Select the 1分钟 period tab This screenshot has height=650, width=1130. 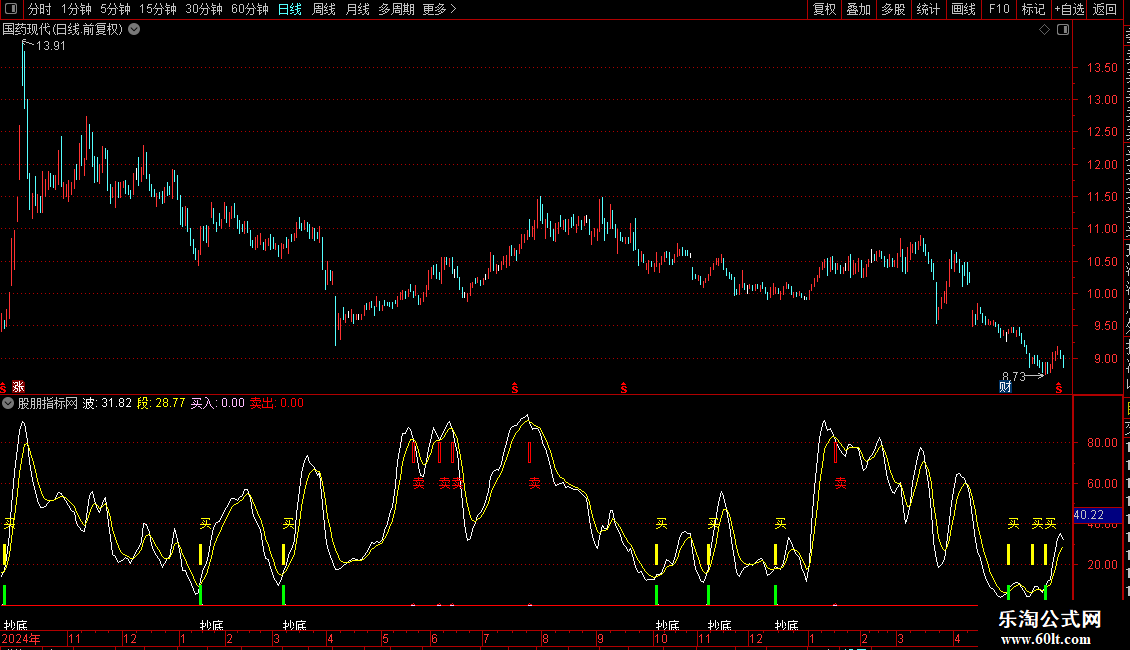pos(76,9)
